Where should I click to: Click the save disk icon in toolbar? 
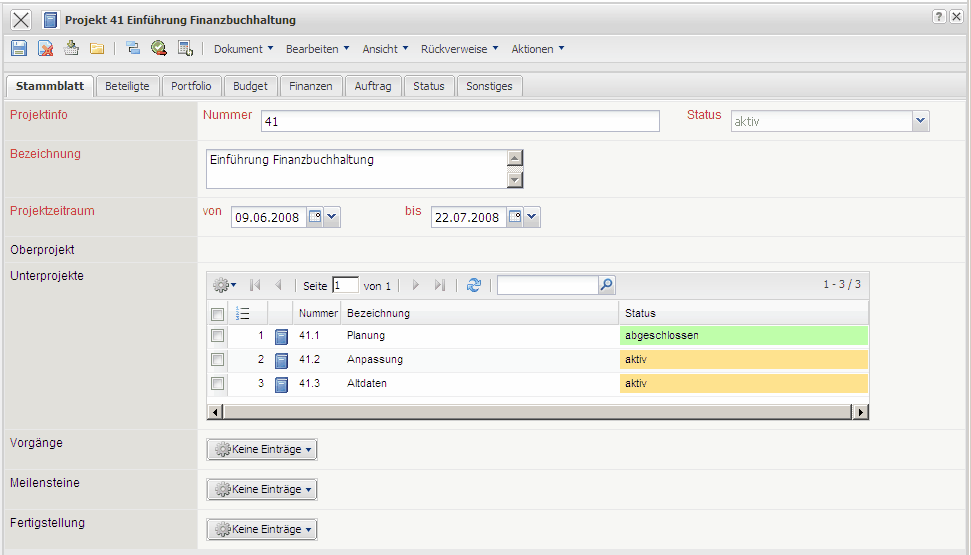pyautogui.click(x=19, y=48)
